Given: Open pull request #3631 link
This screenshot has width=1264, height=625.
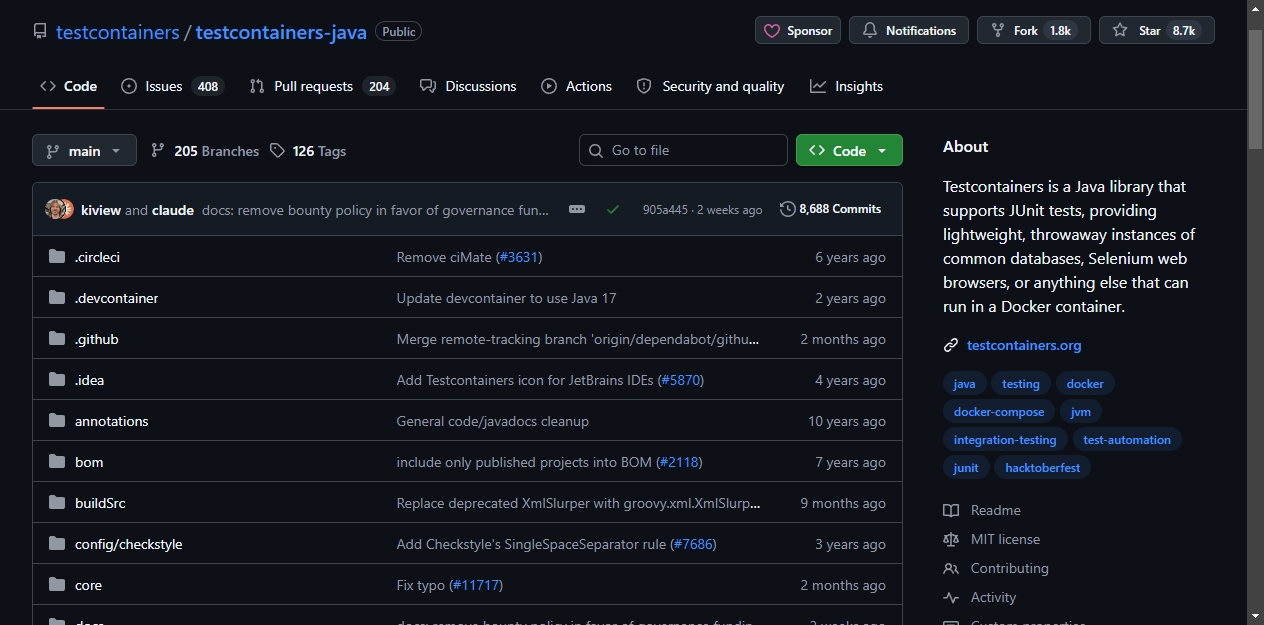Looking at the screenshot, I should coord(519,257).
